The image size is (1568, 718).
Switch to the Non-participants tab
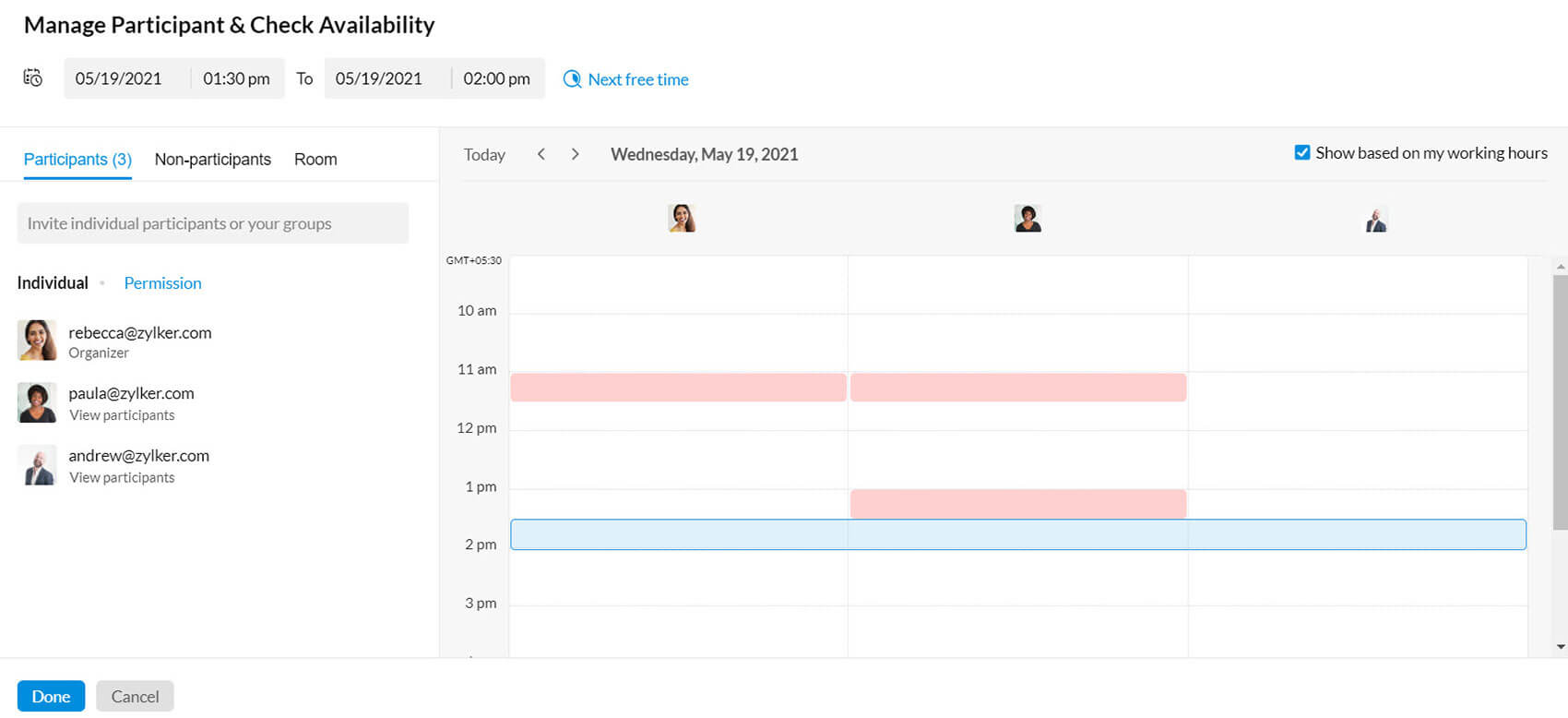point(213,159)
